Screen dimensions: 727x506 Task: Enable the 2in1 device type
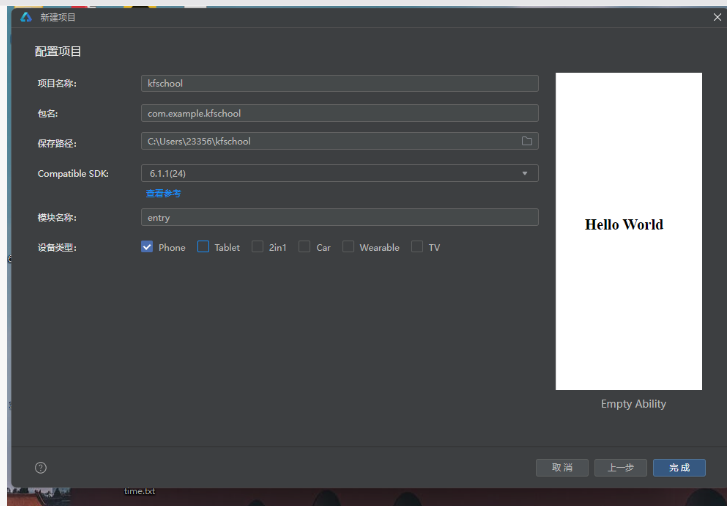257,247
